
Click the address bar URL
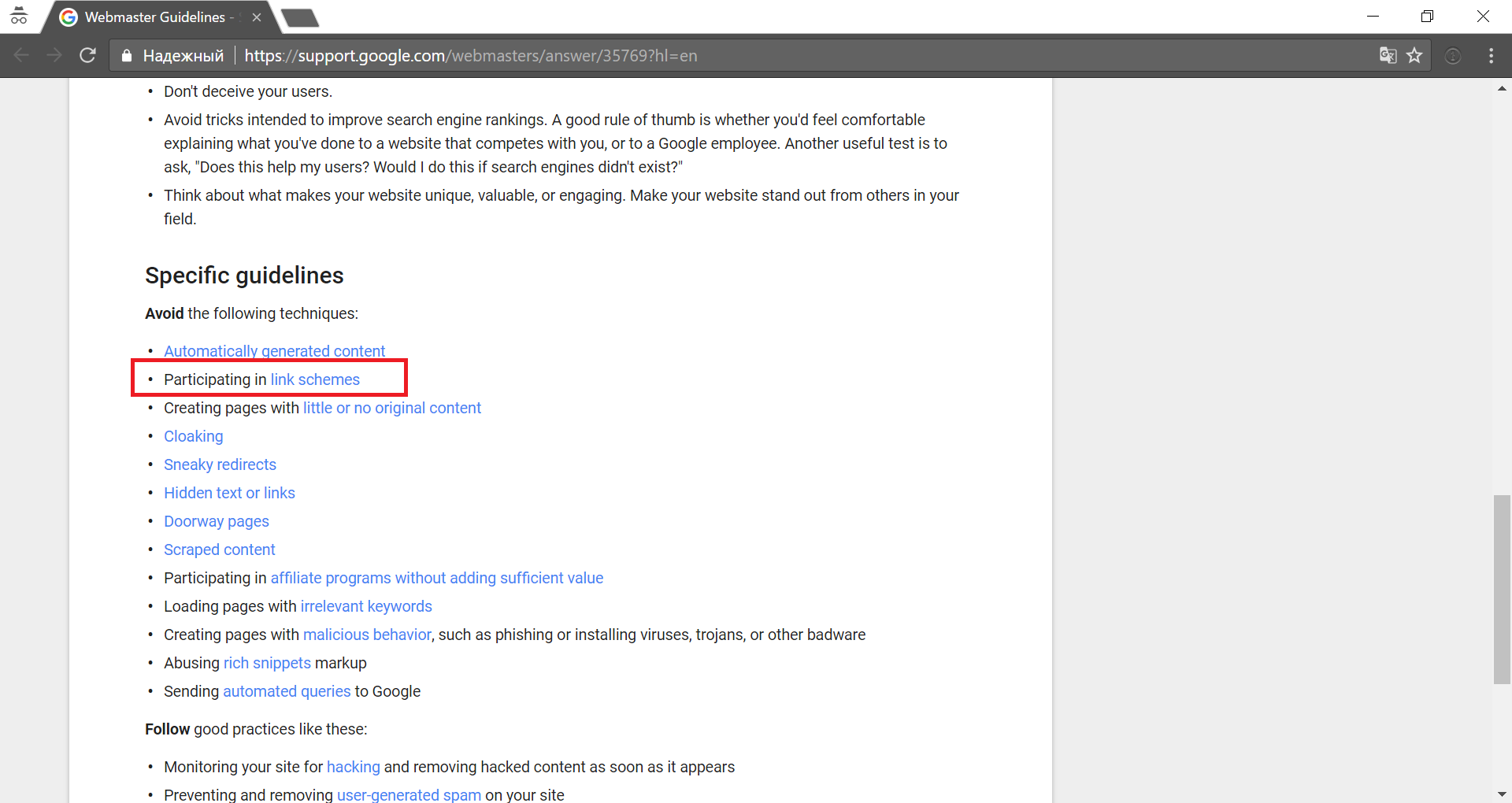(471, 55)
